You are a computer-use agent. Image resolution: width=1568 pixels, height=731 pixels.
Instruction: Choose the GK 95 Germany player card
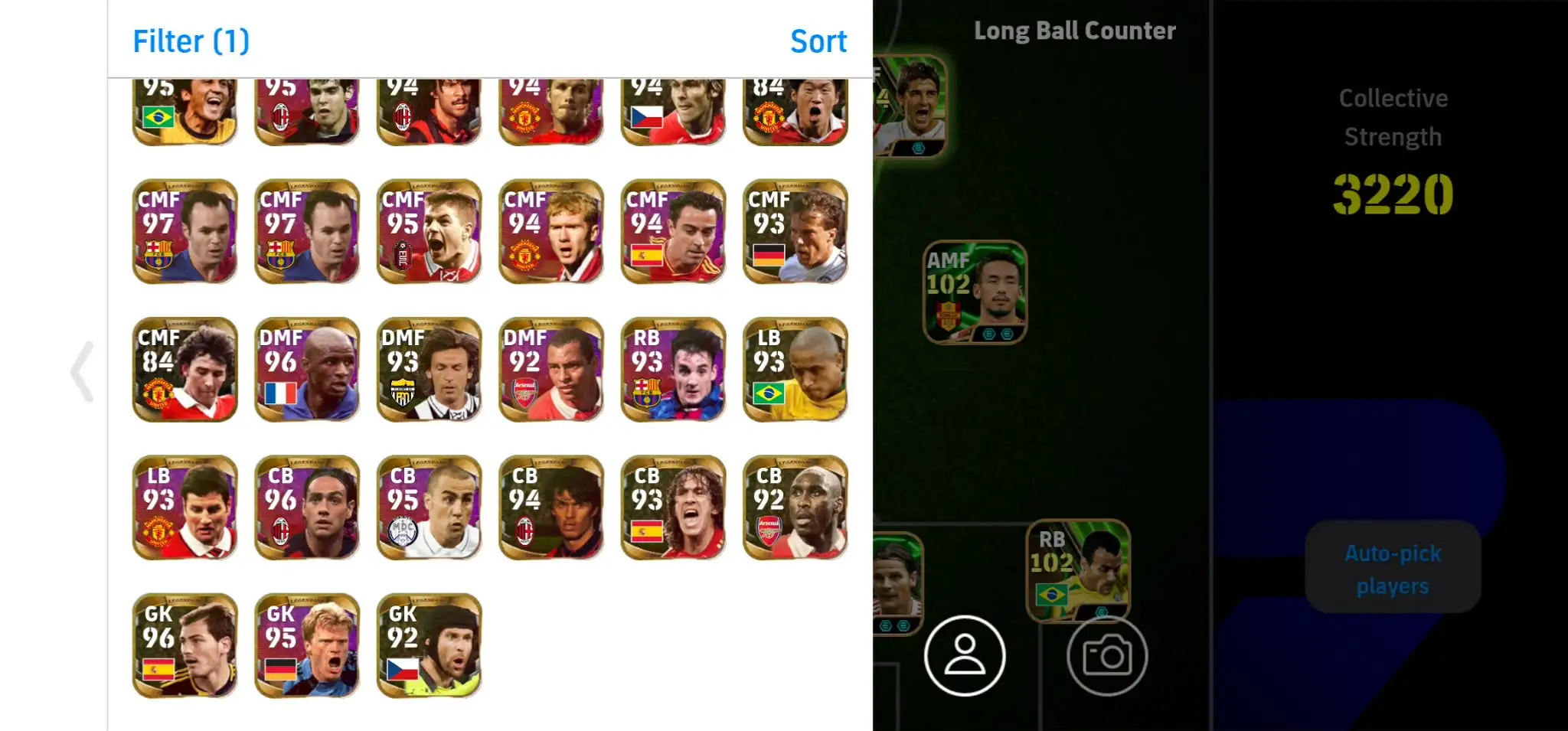pyautogui.click(x=307, y=645)
